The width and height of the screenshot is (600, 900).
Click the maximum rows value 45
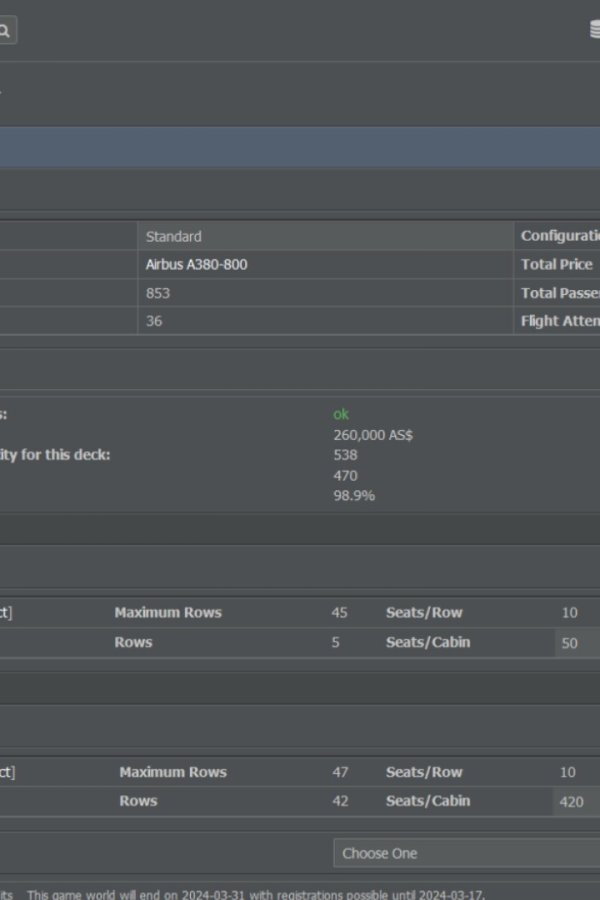point(339,612)
